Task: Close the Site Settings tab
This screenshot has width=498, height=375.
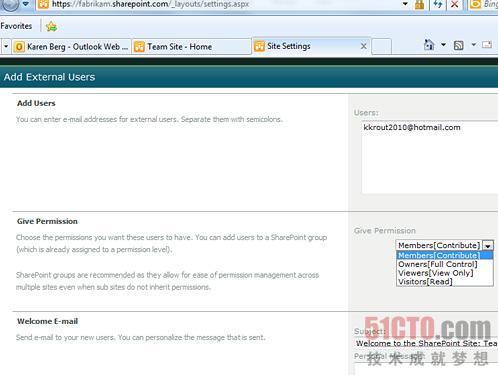Action: coord(364,46)
